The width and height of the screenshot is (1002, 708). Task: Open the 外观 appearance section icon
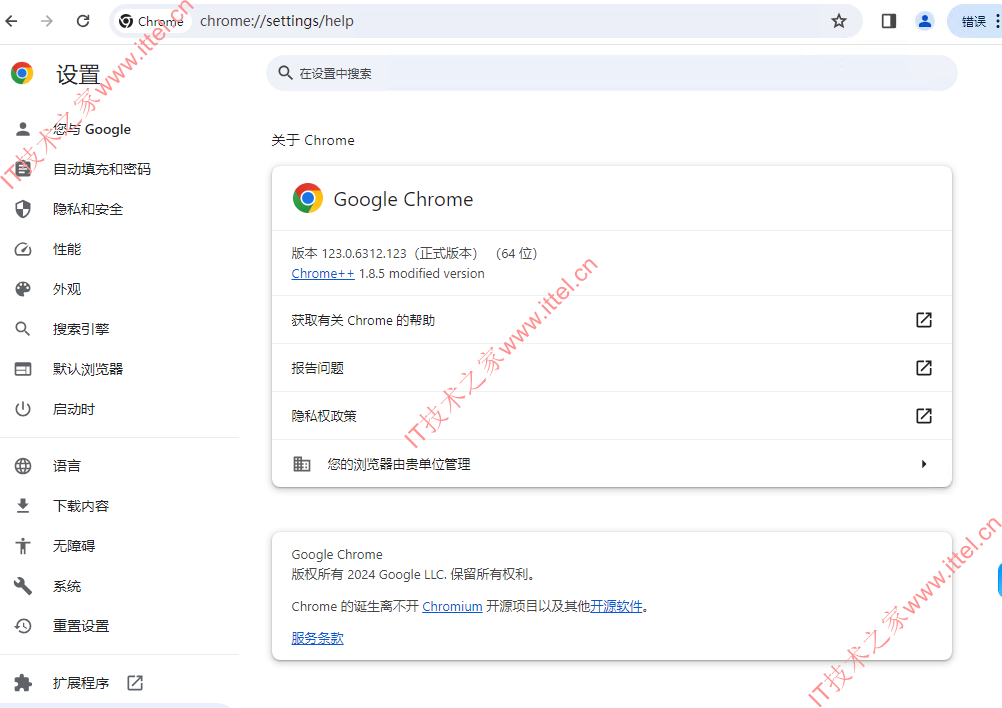point(22,289)
